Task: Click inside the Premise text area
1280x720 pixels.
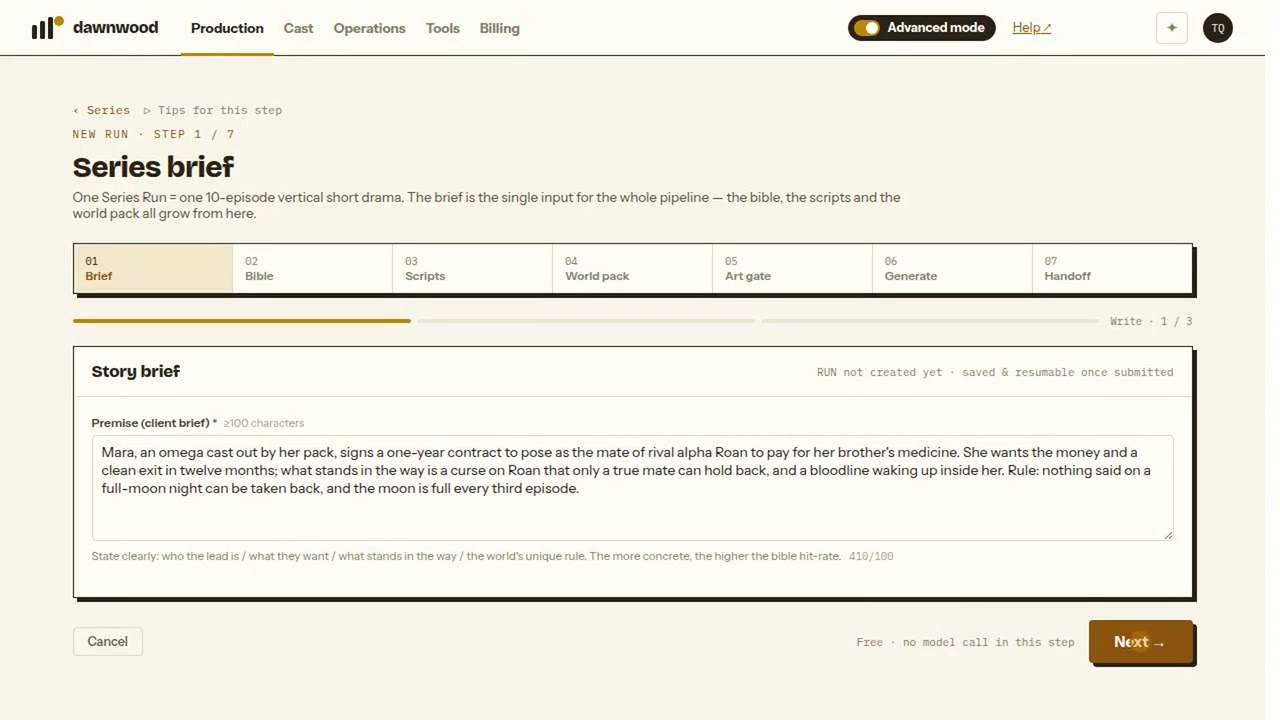Action: [632, 488]
